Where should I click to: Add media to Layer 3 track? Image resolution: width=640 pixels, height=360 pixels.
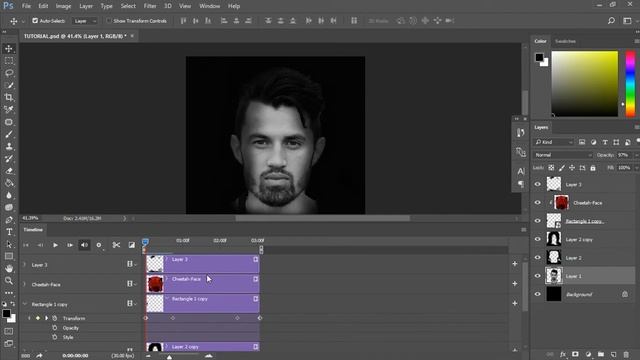point(515,264)
